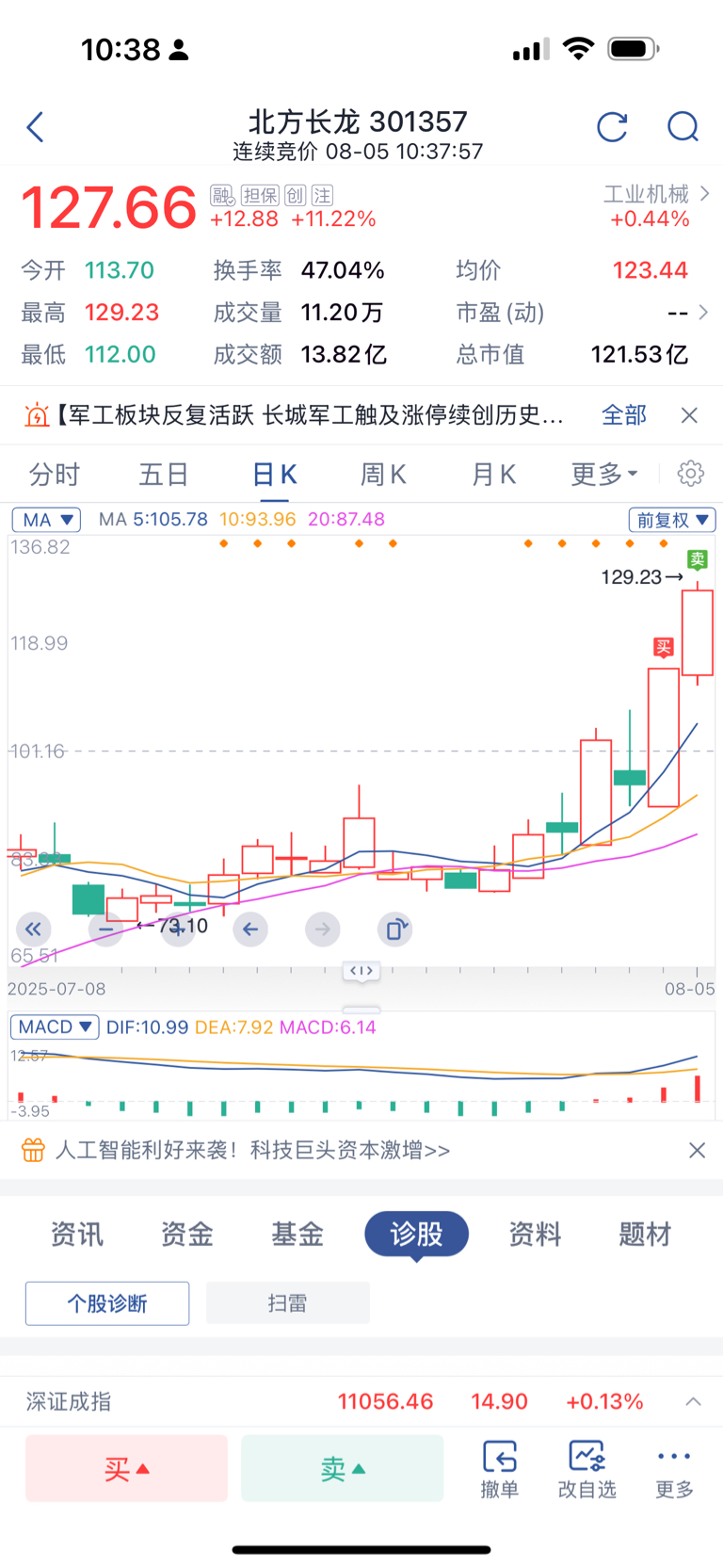
Task: Open the MACD indicator dropdown
Action: coord(54,1026)
